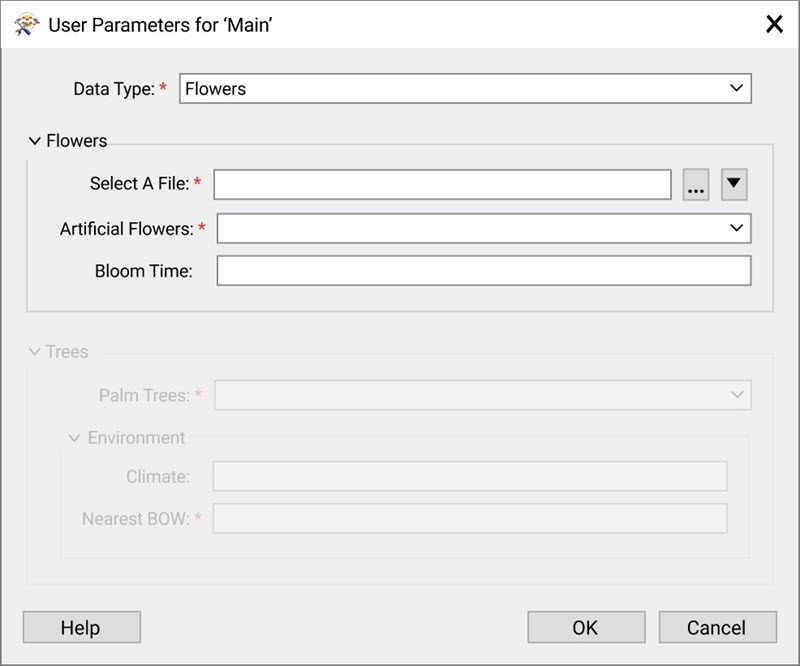Click the Flowers group heading label

77,141
